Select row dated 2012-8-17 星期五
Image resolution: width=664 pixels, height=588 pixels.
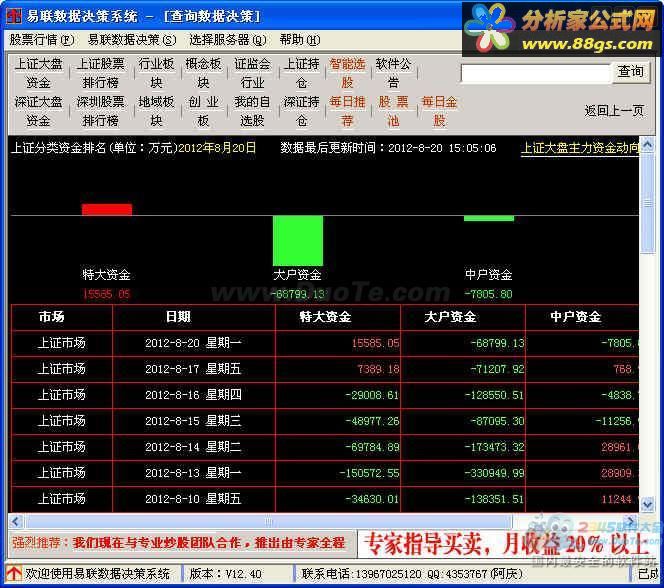(325, 369)
